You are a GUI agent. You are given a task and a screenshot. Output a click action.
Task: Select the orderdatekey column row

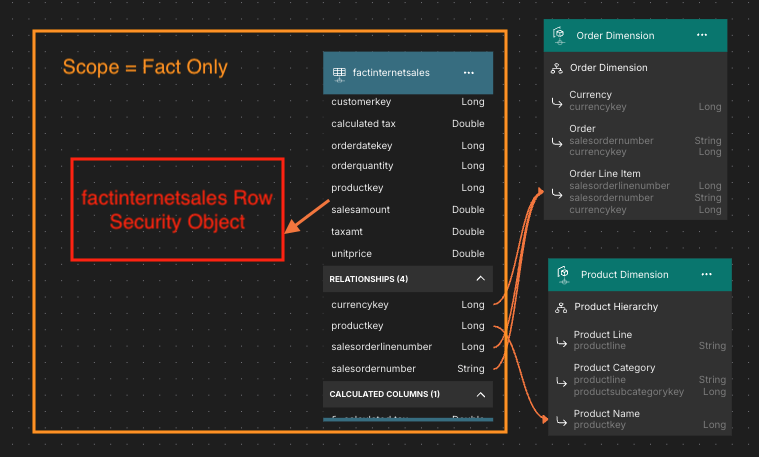[408, 146]
